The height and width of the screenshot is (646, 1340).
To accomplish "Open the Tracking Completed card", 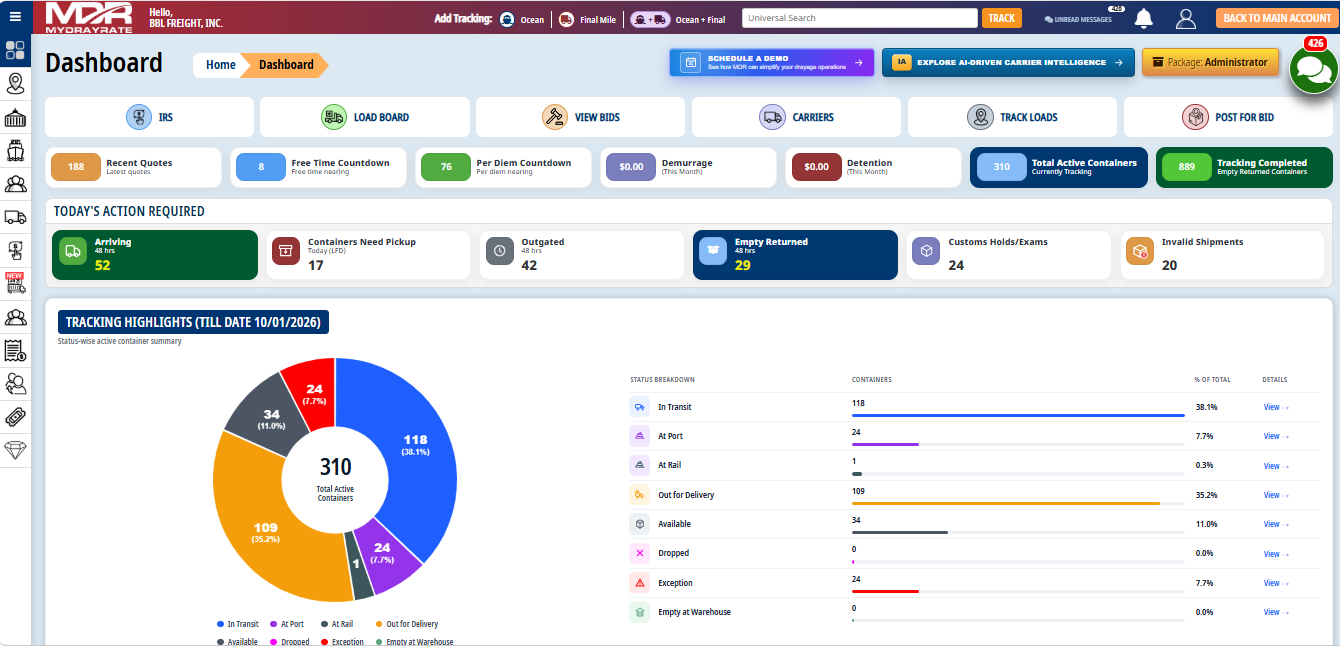I will pyautogui.click(x=1244, y=167).
